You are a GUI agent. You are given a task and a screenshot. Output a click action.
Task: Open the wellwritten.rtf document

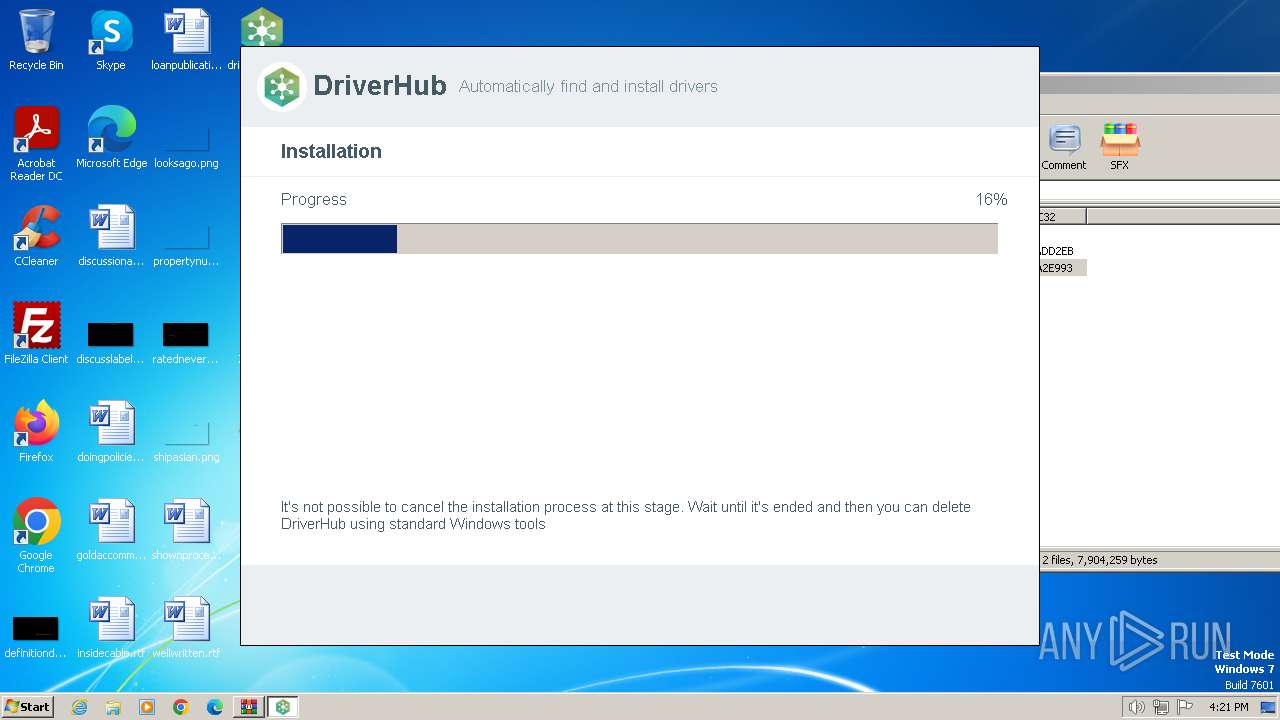click(x=187, y=628)
